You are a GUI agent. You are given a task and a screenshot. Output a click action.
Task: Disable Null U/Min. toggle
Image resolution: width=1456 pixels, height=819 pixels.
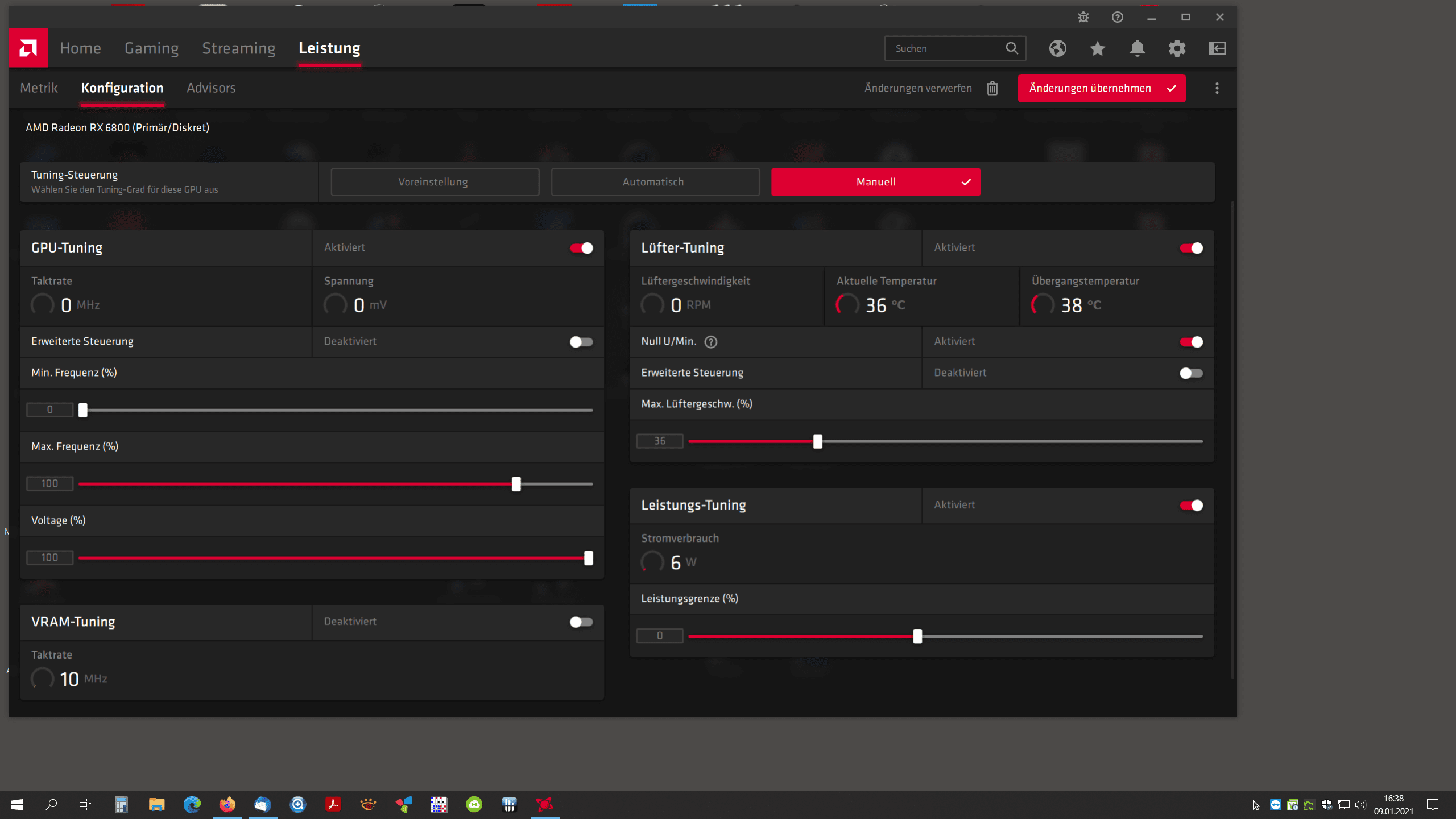tap(1191, 342)
